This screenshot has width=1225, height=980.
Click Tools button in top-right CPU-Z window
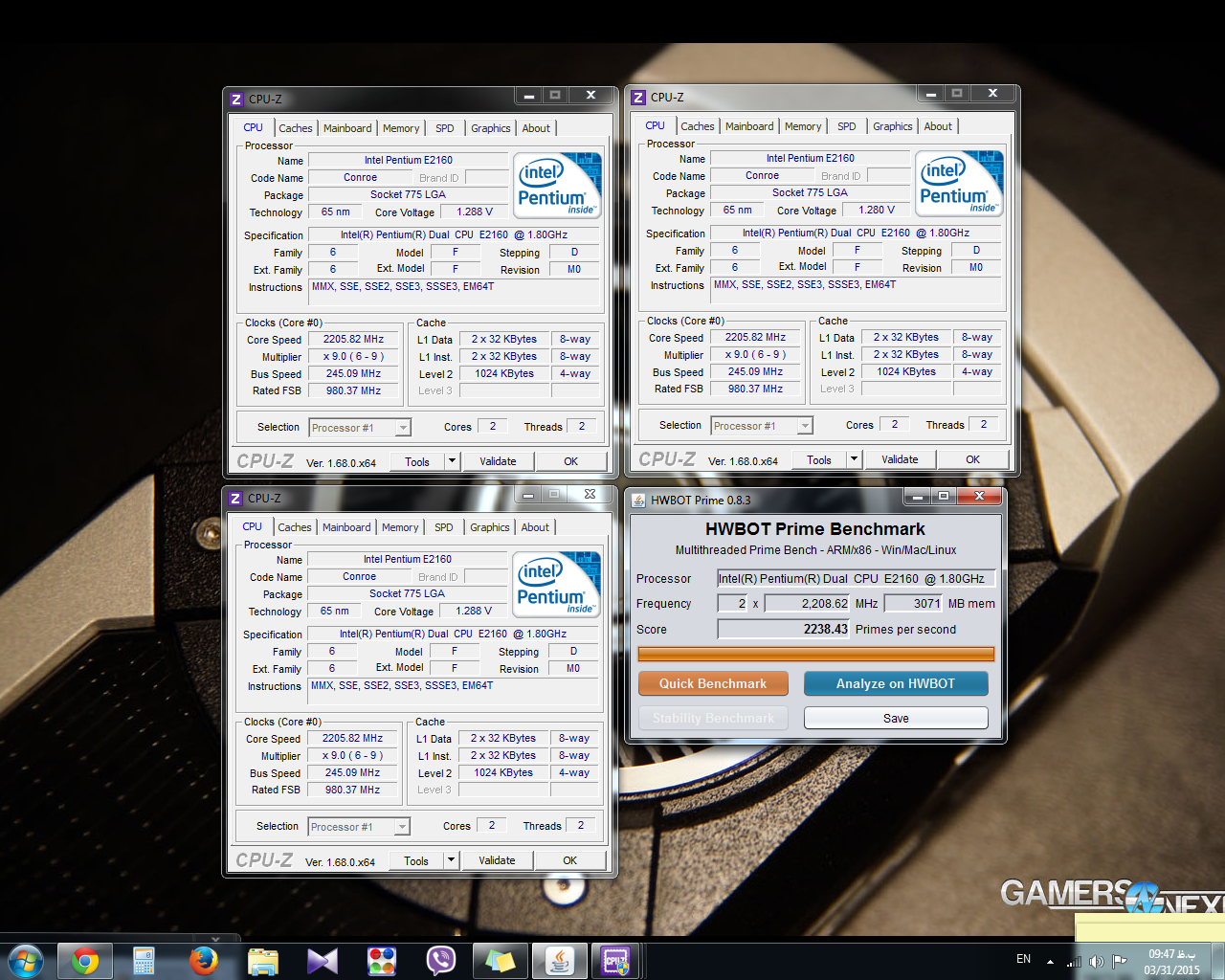[x=819, y=459]
